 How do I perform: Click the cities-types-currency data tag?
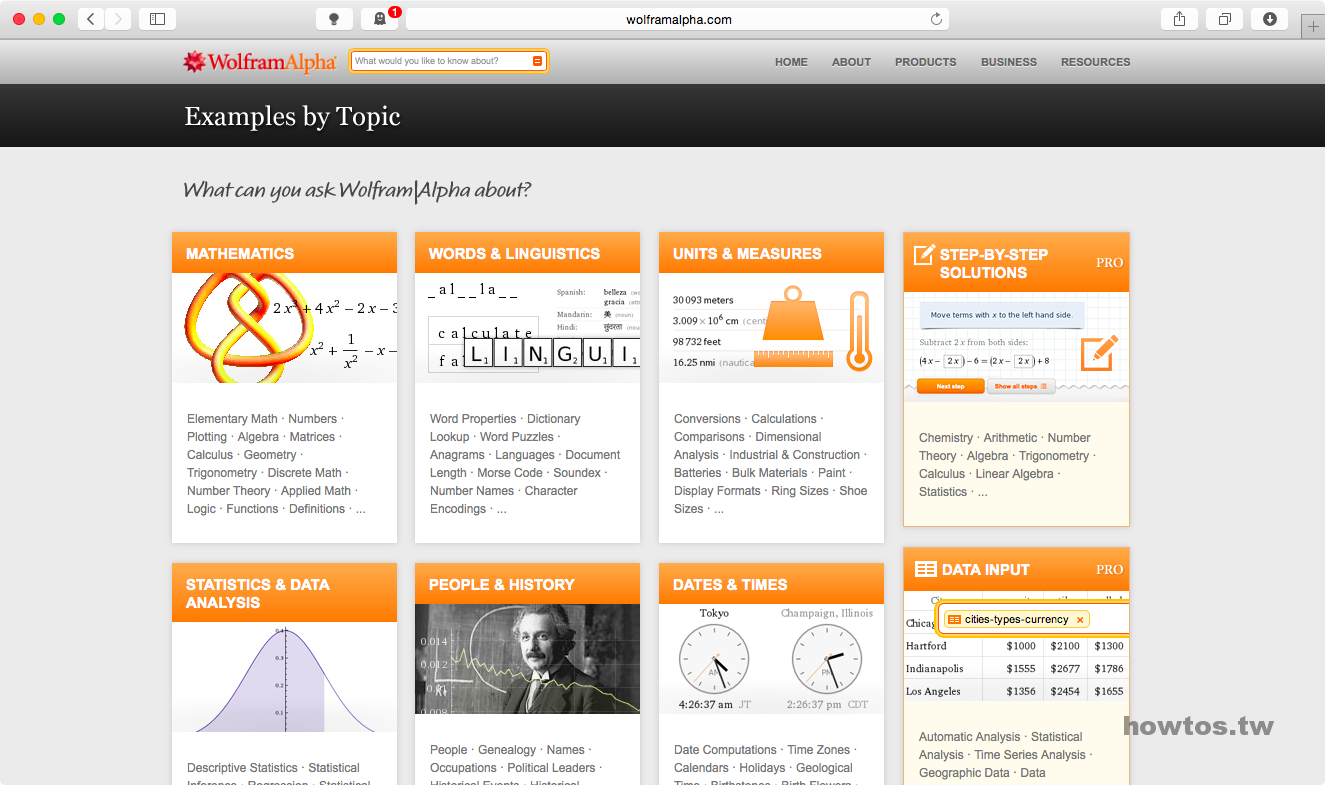1016,620
